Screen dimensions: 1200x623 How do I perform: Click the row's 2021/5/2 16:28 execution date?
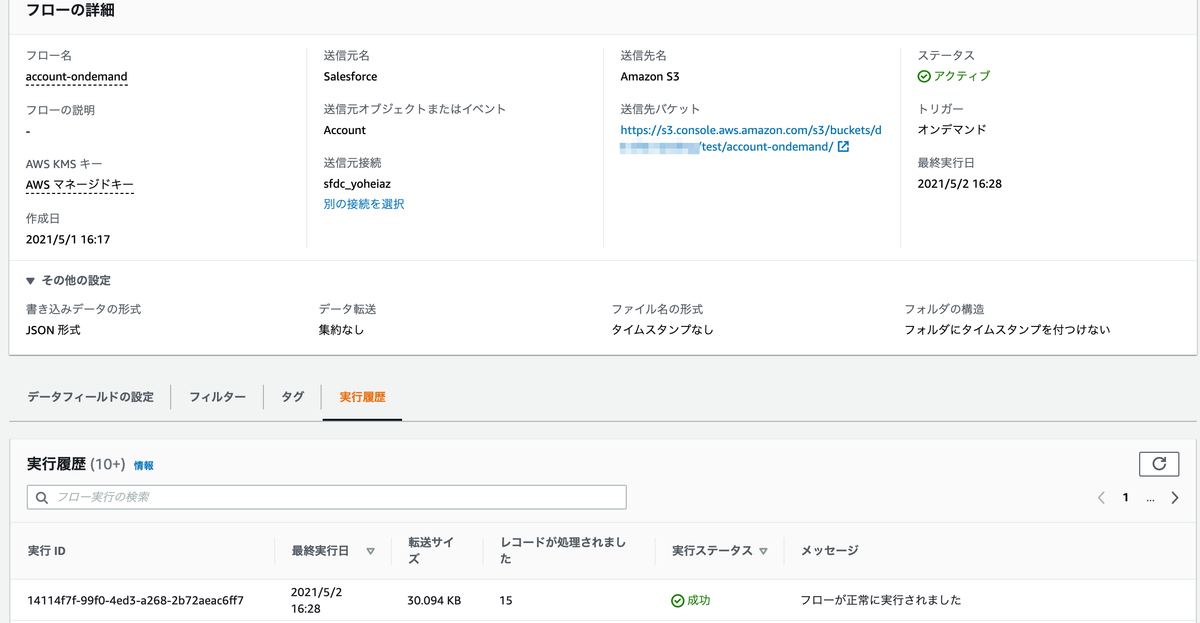(317, 601)
